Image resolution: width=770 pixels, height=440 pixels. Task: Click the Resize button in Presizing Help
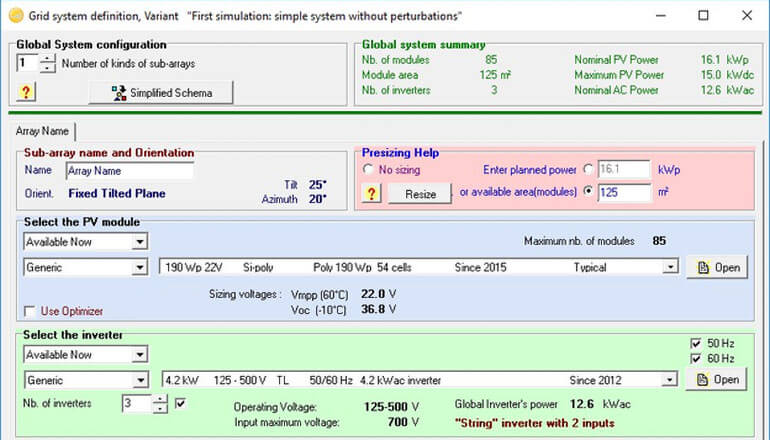pos(420,194)
